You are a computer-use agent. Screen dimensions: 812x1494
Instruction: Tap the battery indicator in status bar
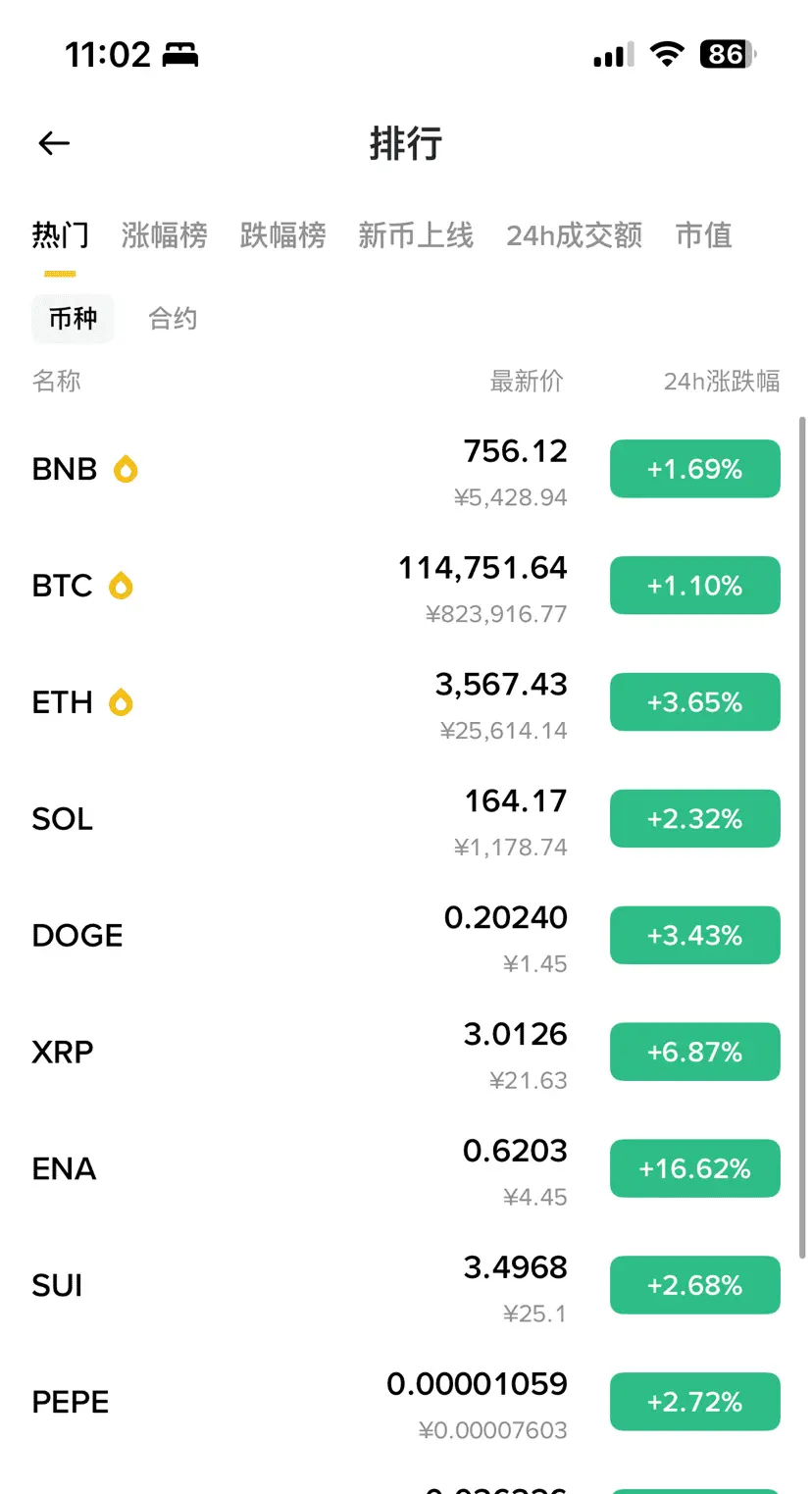[x=728, y=54]
